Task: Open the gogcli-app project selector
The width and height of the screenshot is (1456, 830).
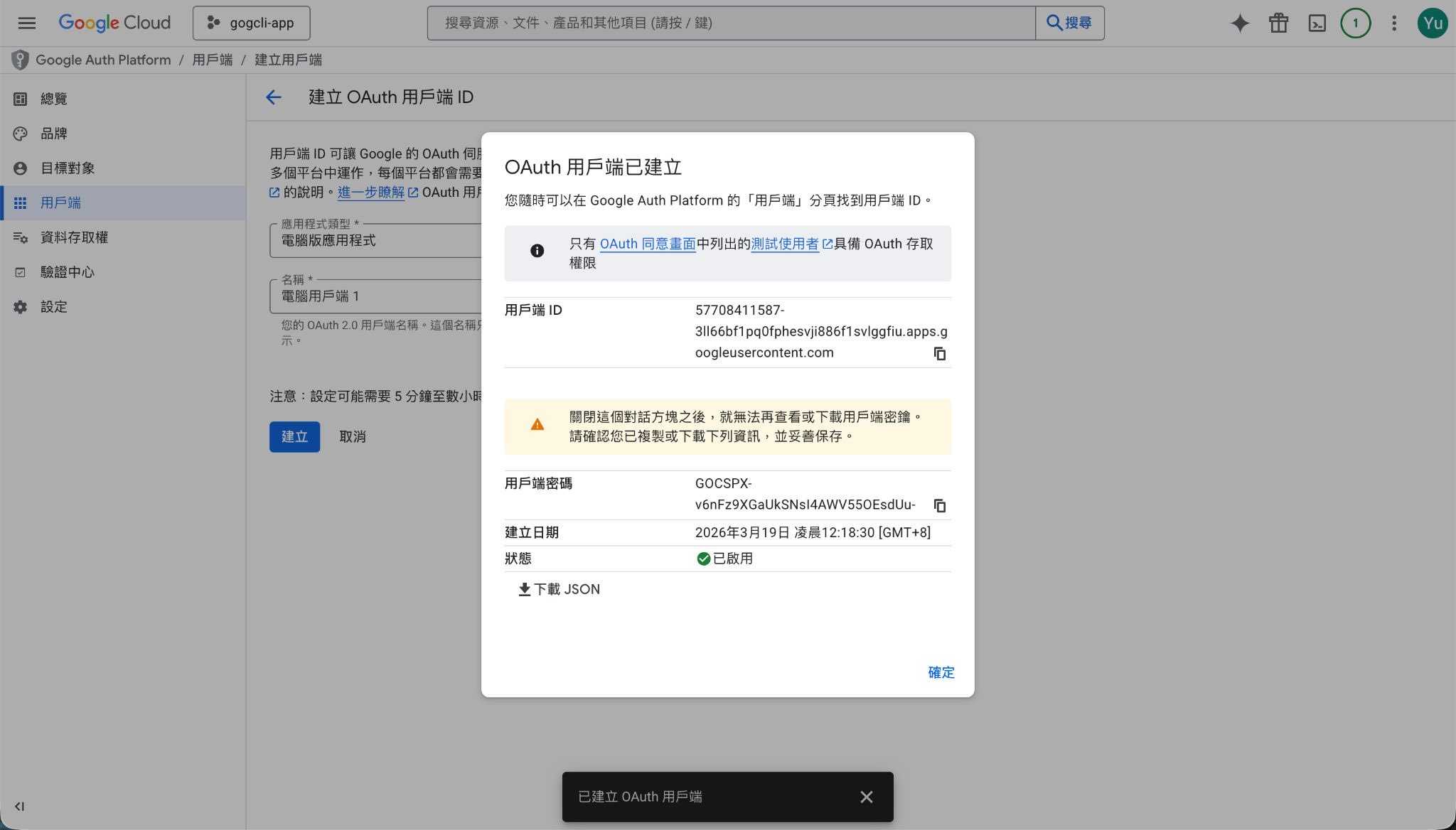Action: (x=251, y=23)
